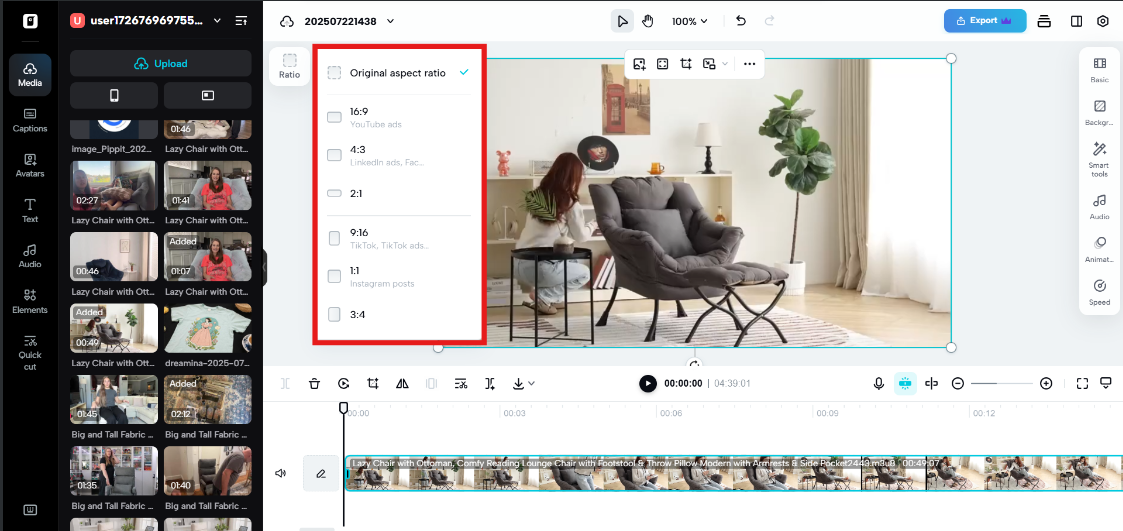Viewport: 1123px width, 531px height.
Task: Expand the user account dropdown
Action: pos(218,21)
